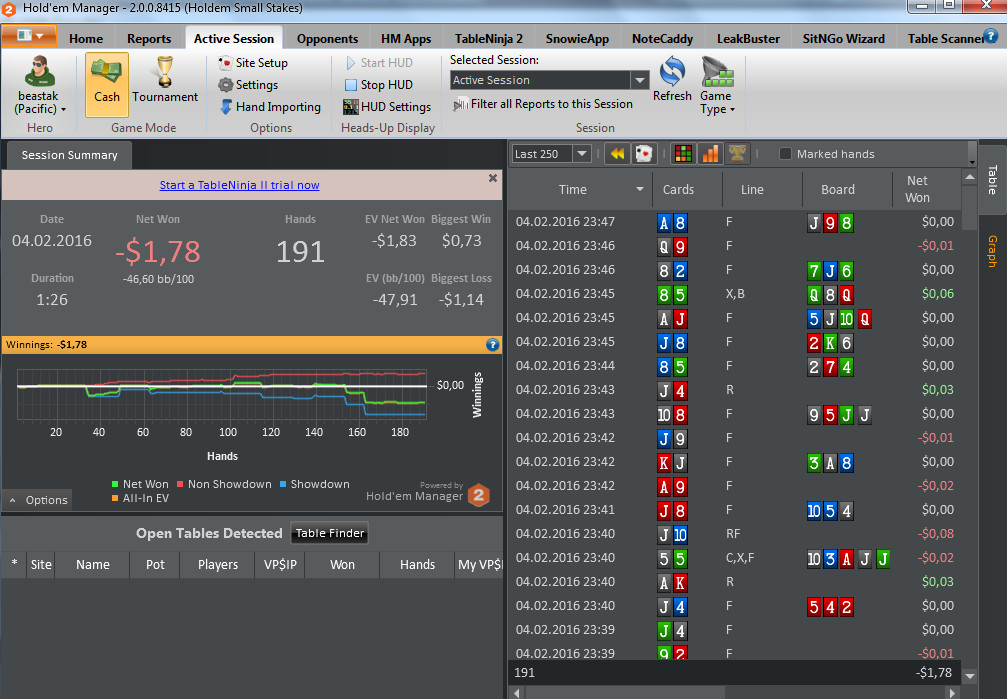Click the -$0,08 Net Won cell
This screenshot has height=699, width=1007.
pyautogui.click(x=936, y=534)
